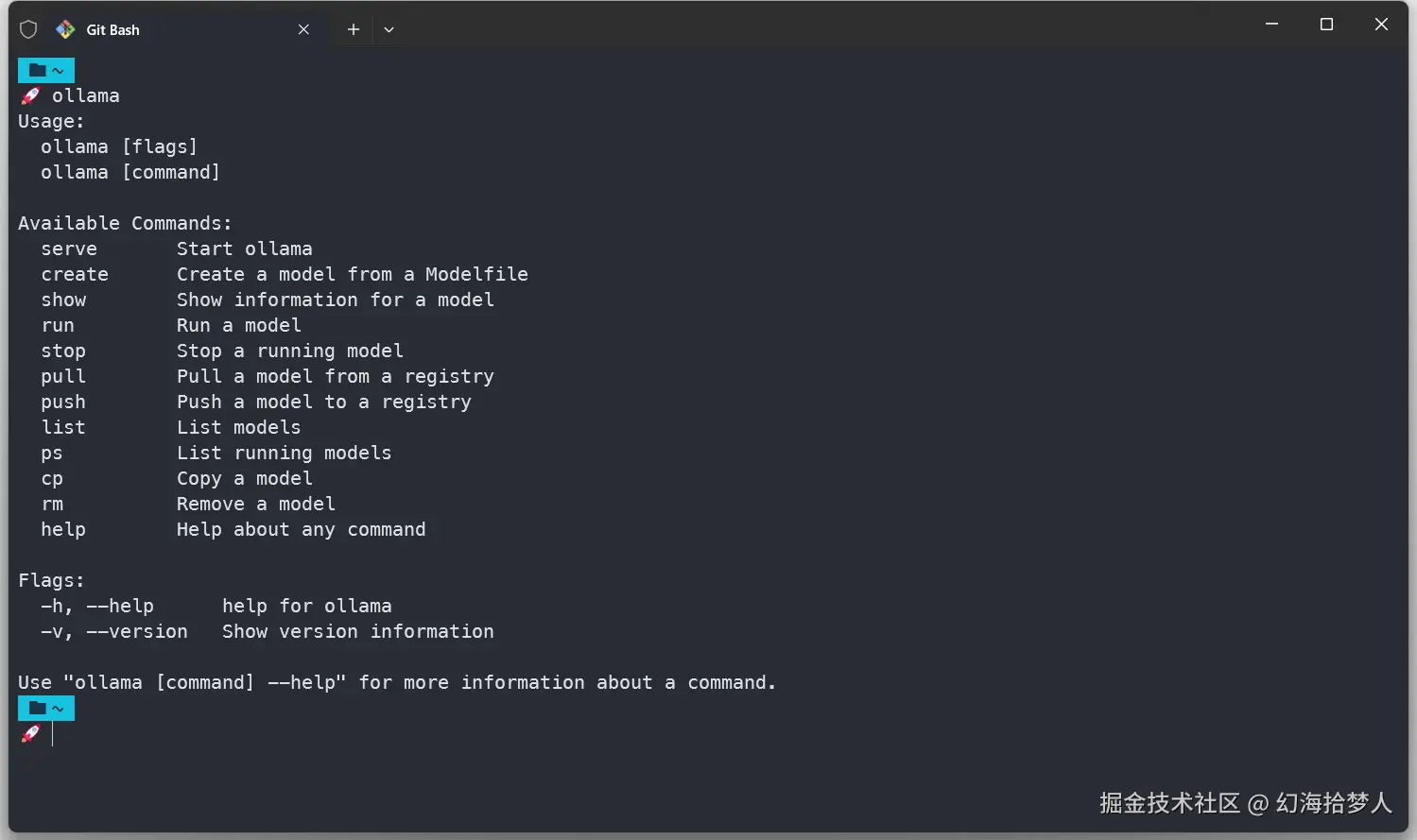Image resolution: width=1417 pixels, height=840 pixels.
Task: Minimize the terminal window
Action: (1271, 25)
